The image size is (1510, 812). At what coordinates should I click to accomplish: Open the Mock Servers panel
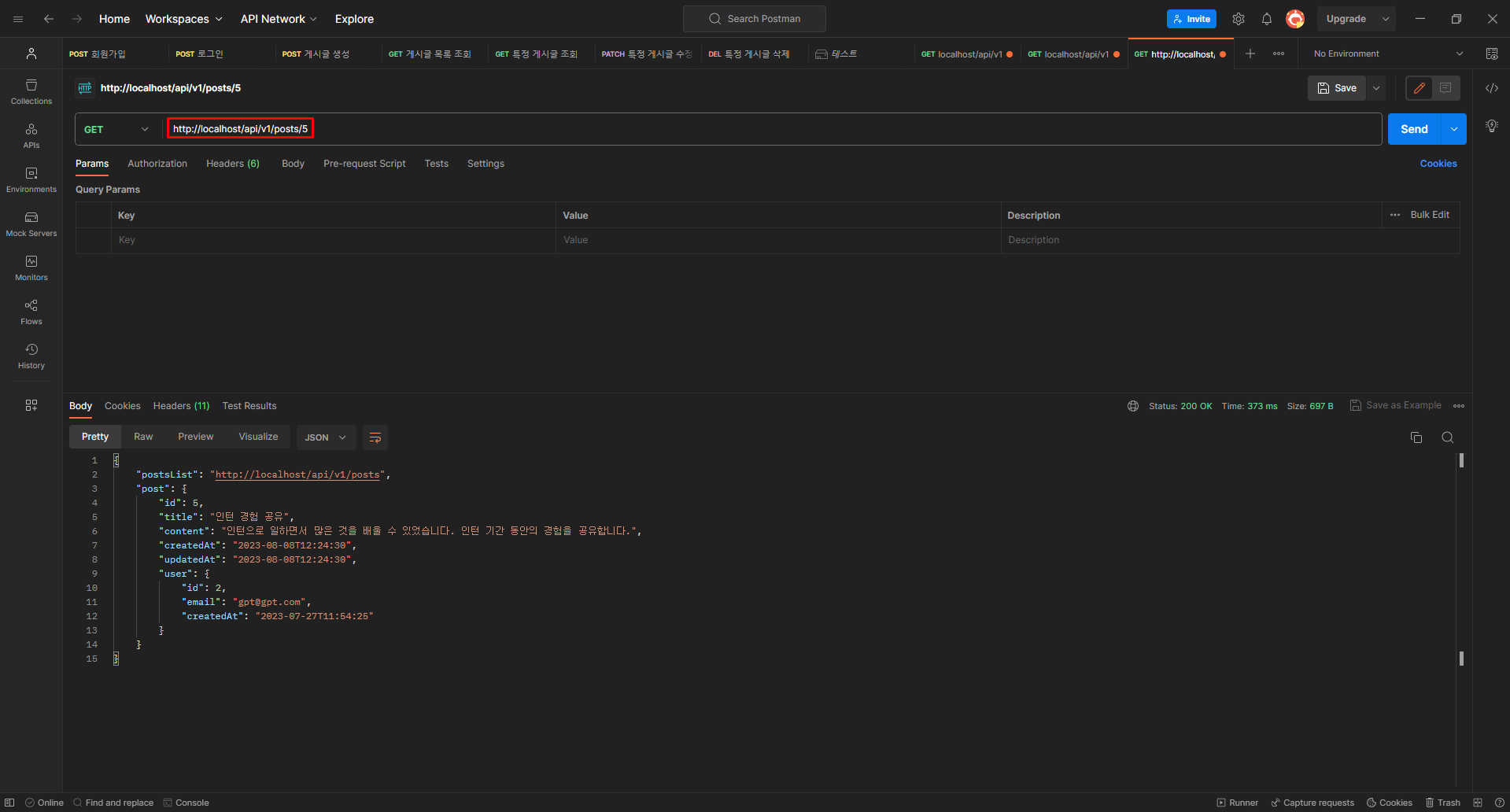point(31,224)
